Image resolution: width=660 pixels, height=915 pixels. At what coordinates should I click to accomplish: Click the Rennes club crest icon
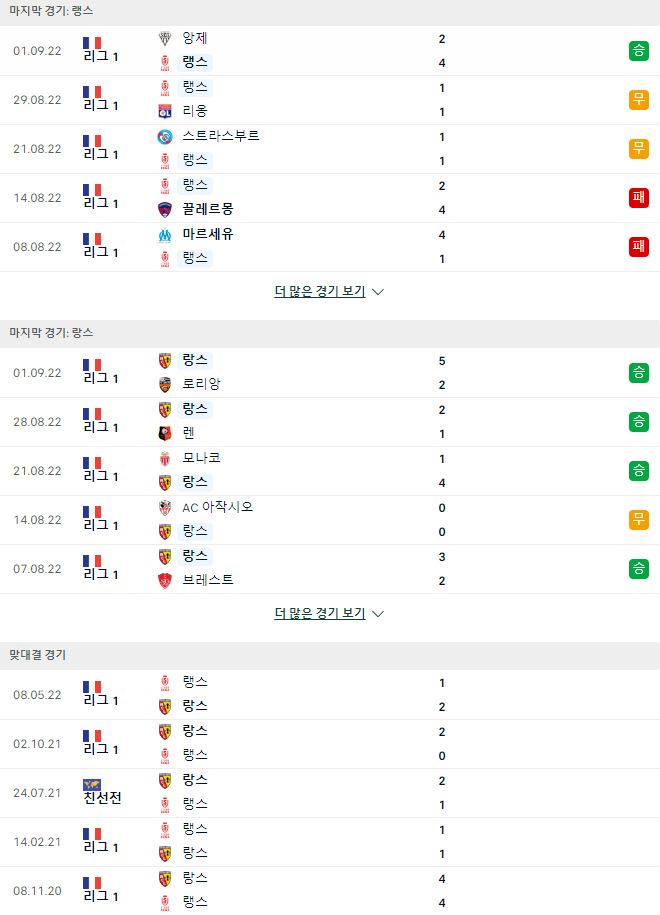165,433
